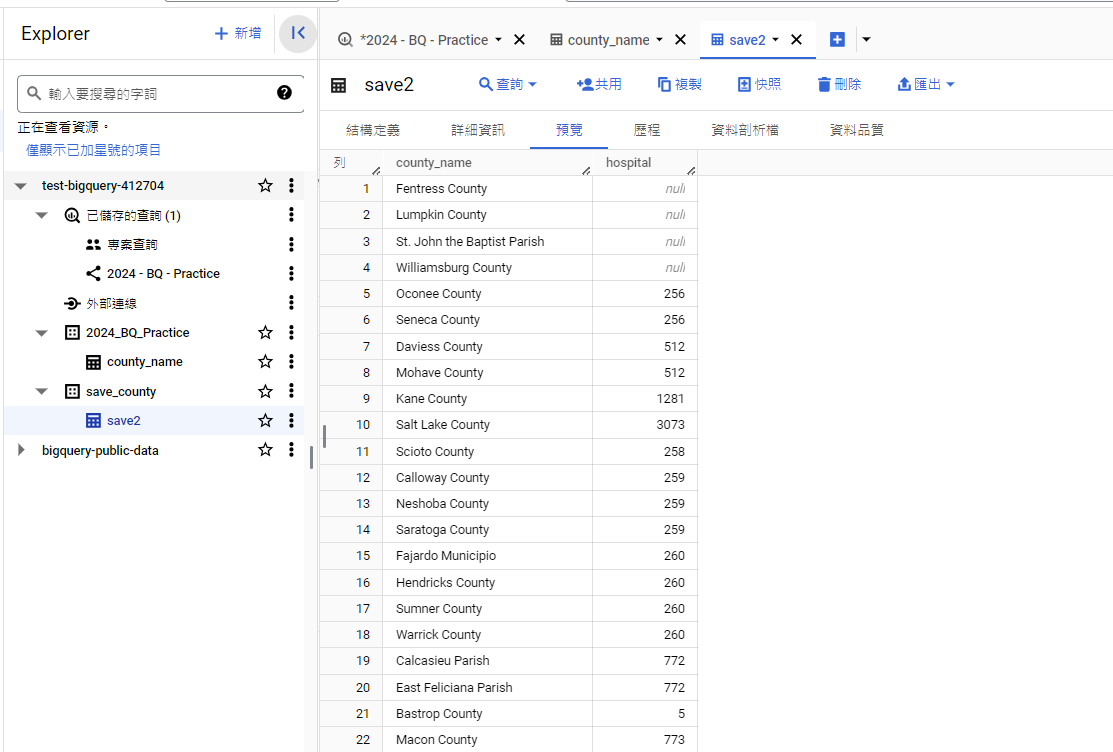Expand the bigquery-public-data project
This screenshot has width=1113, height=752.
pyautogui.click(x=21, y=449)
